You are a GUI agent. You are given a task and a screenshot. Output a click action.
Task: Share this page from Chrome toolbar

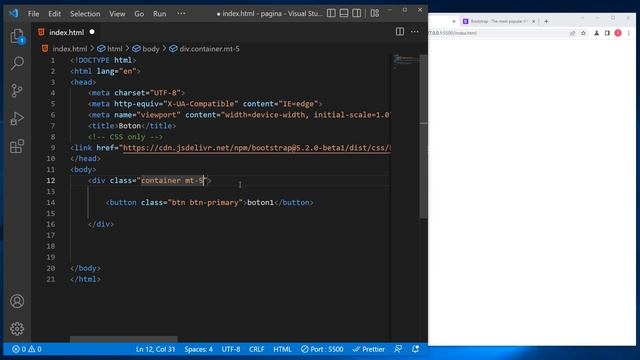[x=572, y=33]
